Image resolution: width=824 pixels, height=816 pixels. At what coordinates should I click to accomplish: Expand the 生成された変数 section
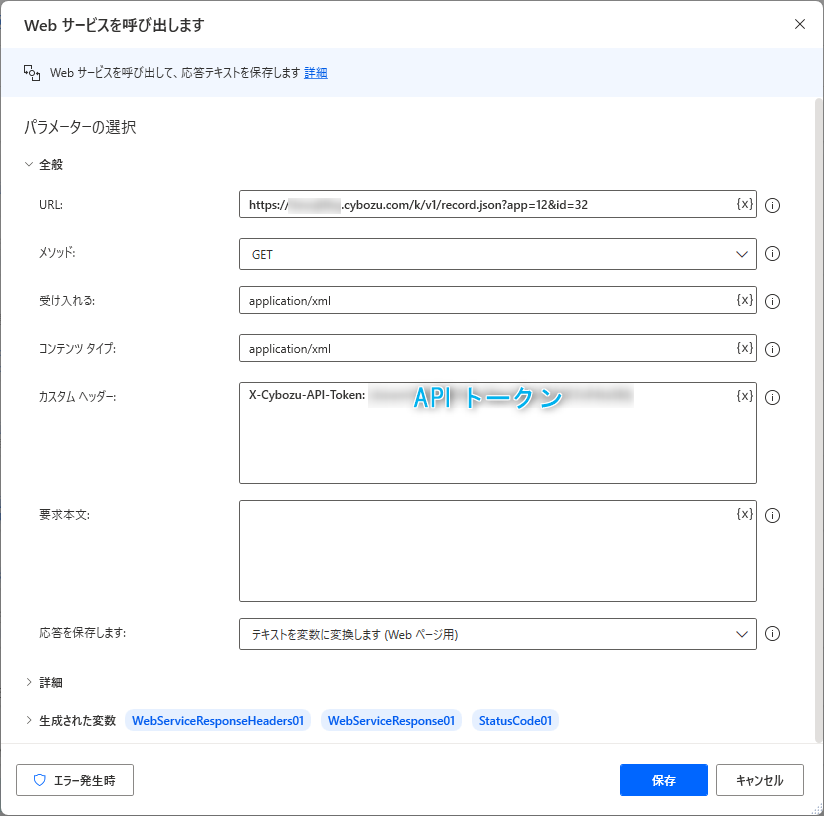point(29,720)
